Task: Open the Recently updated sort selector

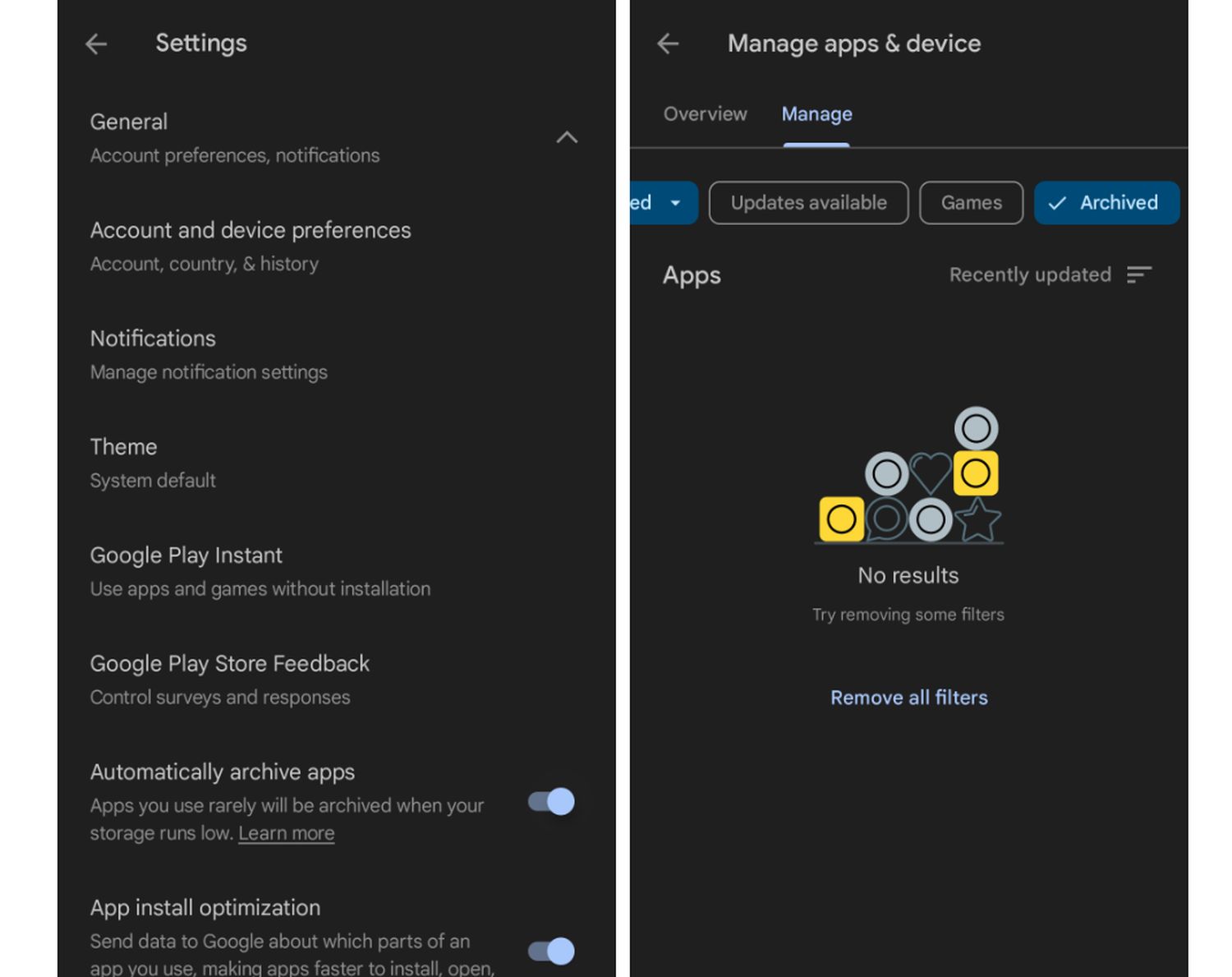Action: pyautogui.click(x=1030, y=275)
